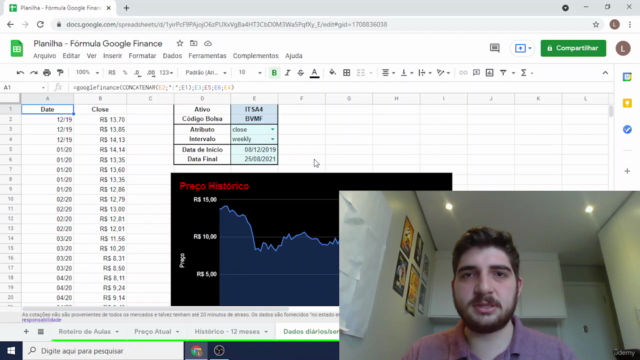Select the Data de Início date cell
Viewport: 640px width, 360px height.
click(x=254, y=149)
